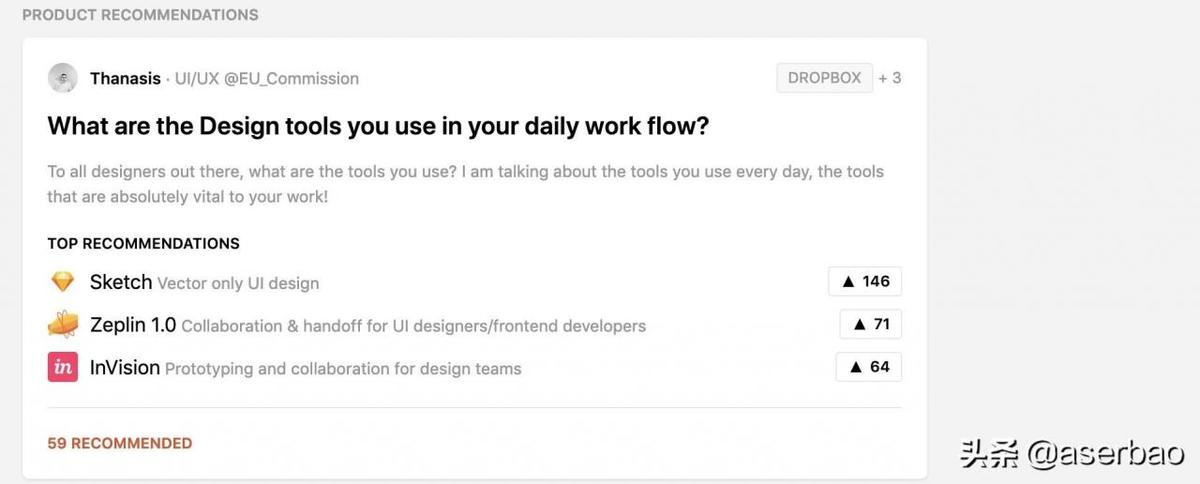Open the InVision product name link
1200x484 pixels.
125,367
